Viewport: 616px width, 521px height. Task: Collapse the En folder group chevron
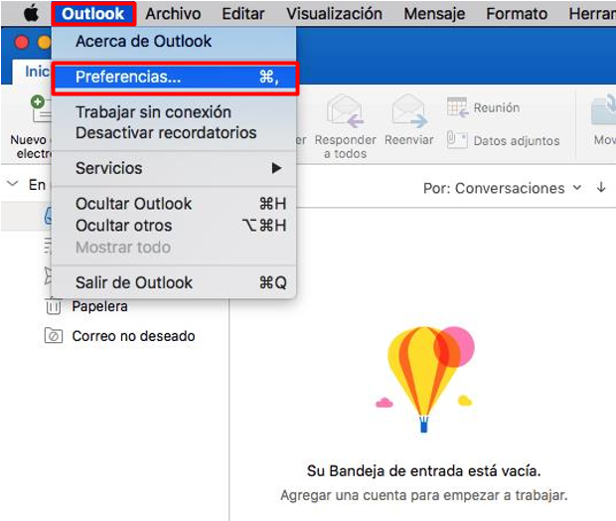(13, 183)
